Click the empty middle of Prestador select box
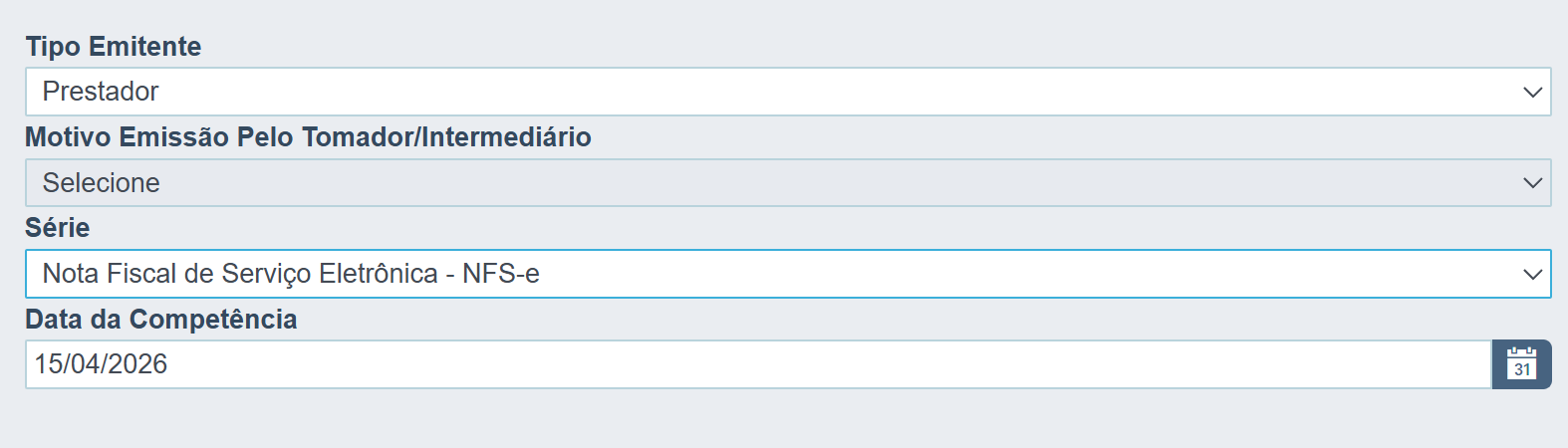Image resolution: width=1568 pixels, height=448 pixels. tap(837, 92)
